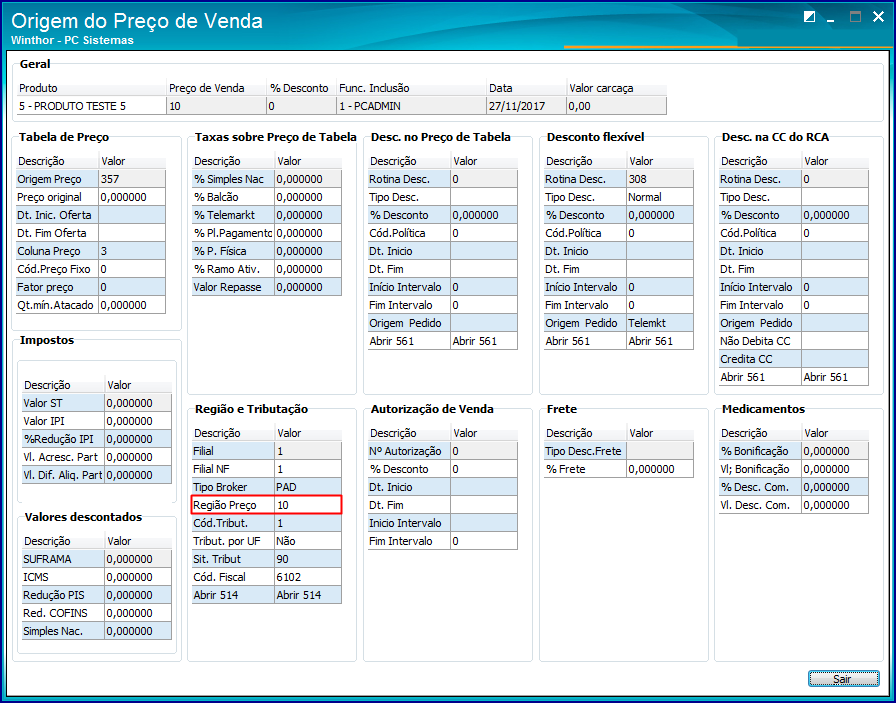Click the Valor Repasse row label

[233, 287]
